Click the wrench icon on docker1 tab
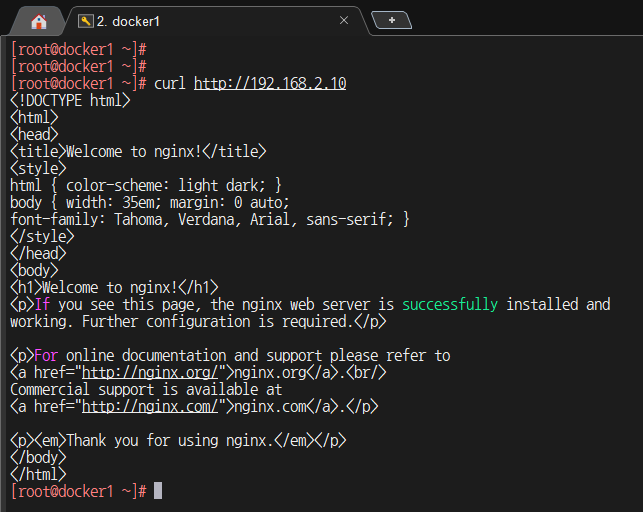Viewport: 643px width, 512px height. pyautogui.click(x=85, y=21)
